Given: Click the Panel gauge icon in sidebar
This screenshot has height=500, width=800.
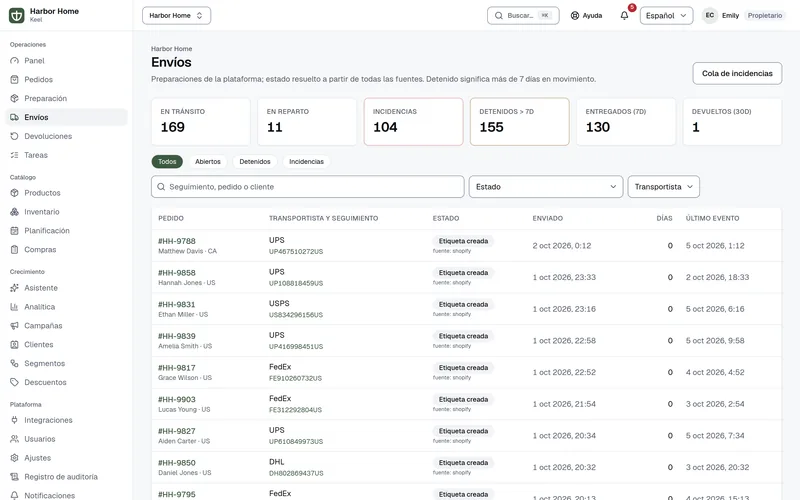Looking at the screenshot, I should pos(14,61).
